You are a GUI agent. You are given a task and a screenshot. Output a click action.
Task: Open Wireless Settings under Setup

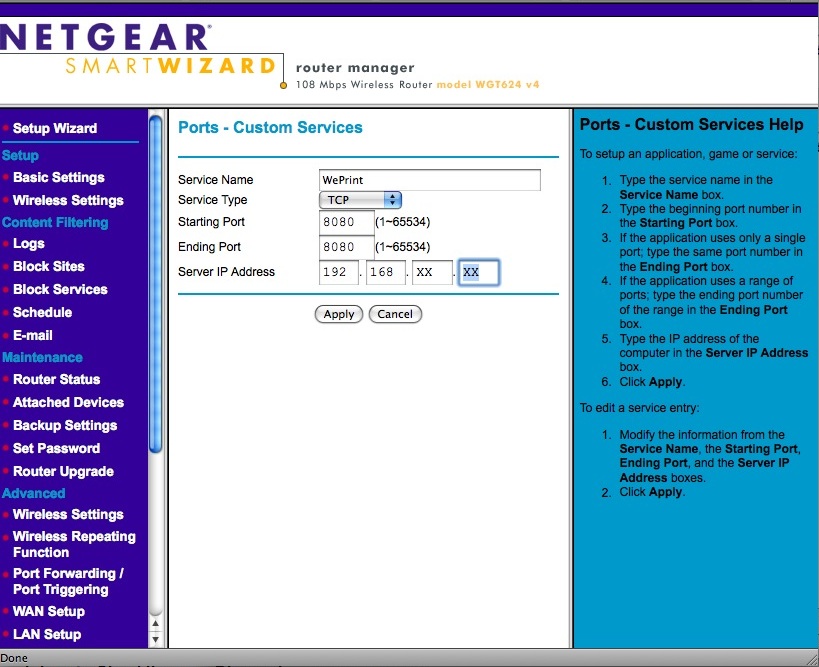(68, 201)
